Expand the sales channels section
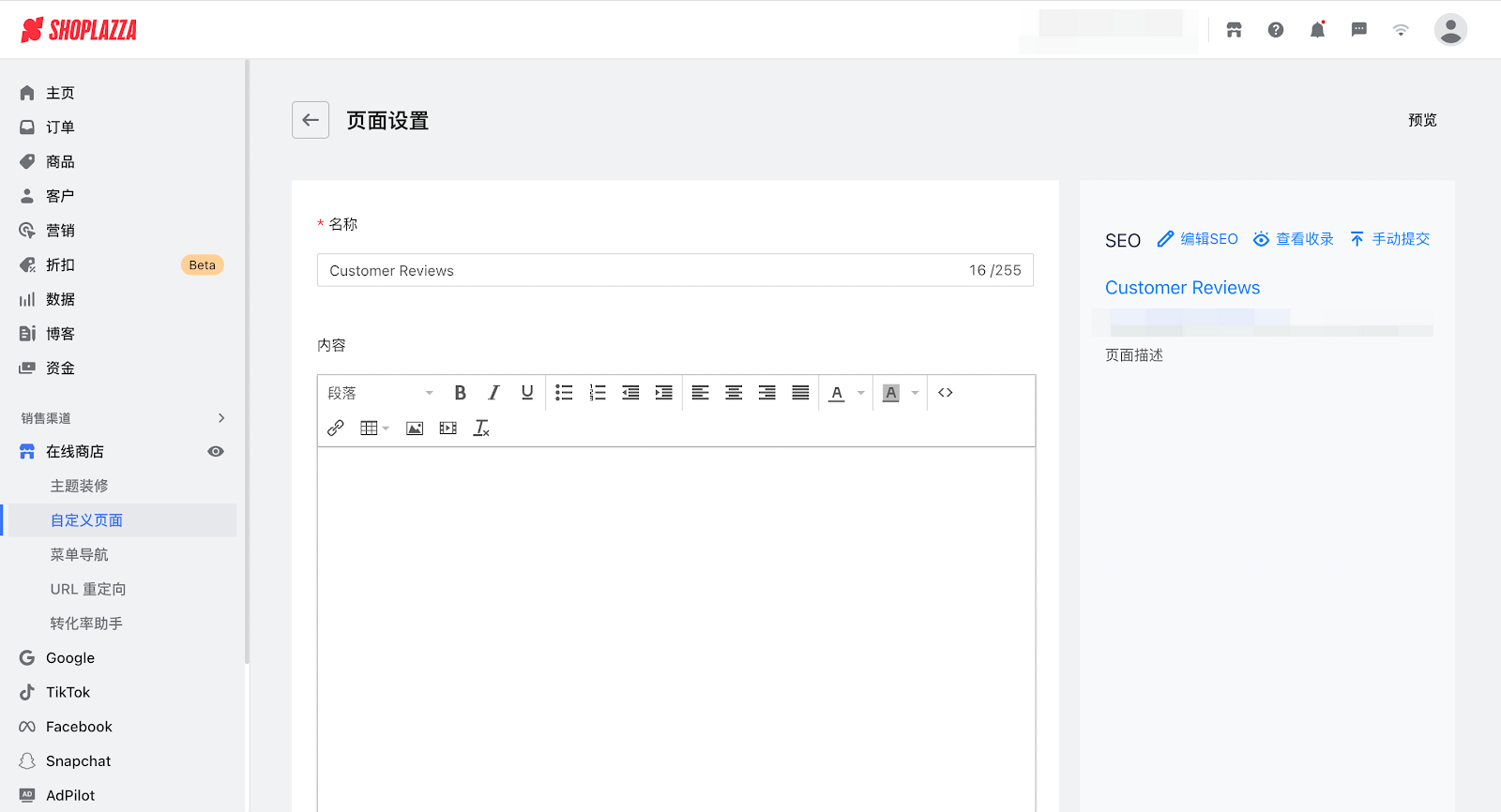 click(x=221, y=418)
